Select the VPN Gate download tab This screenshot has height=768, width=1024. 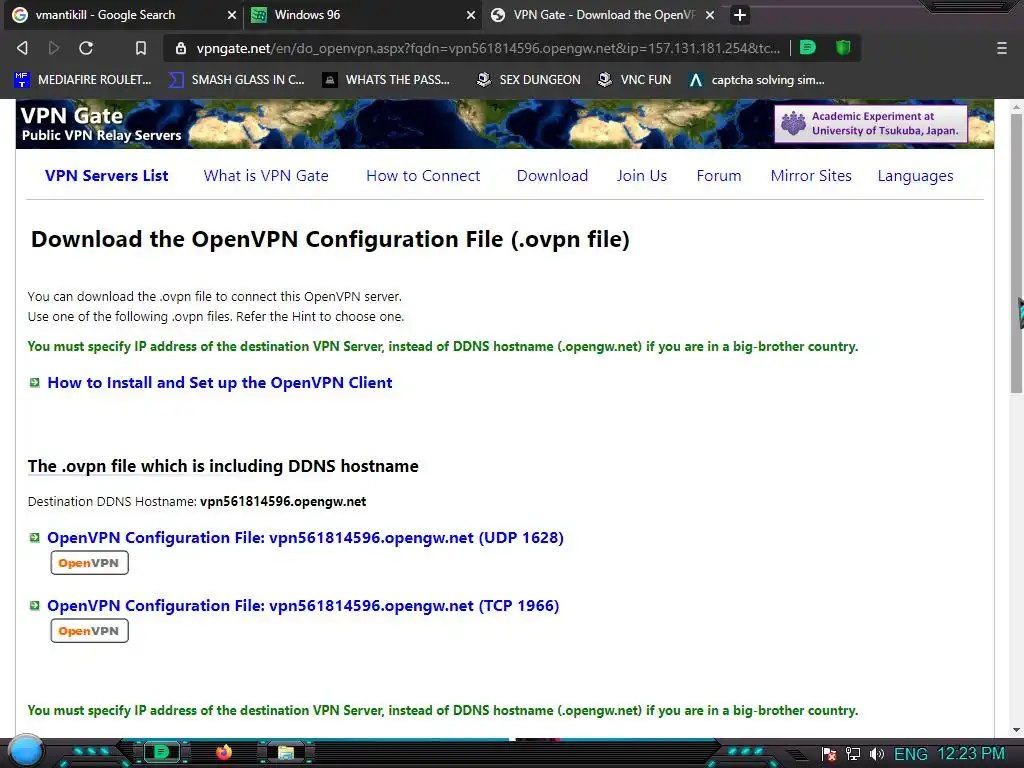(x=603, y=15)
